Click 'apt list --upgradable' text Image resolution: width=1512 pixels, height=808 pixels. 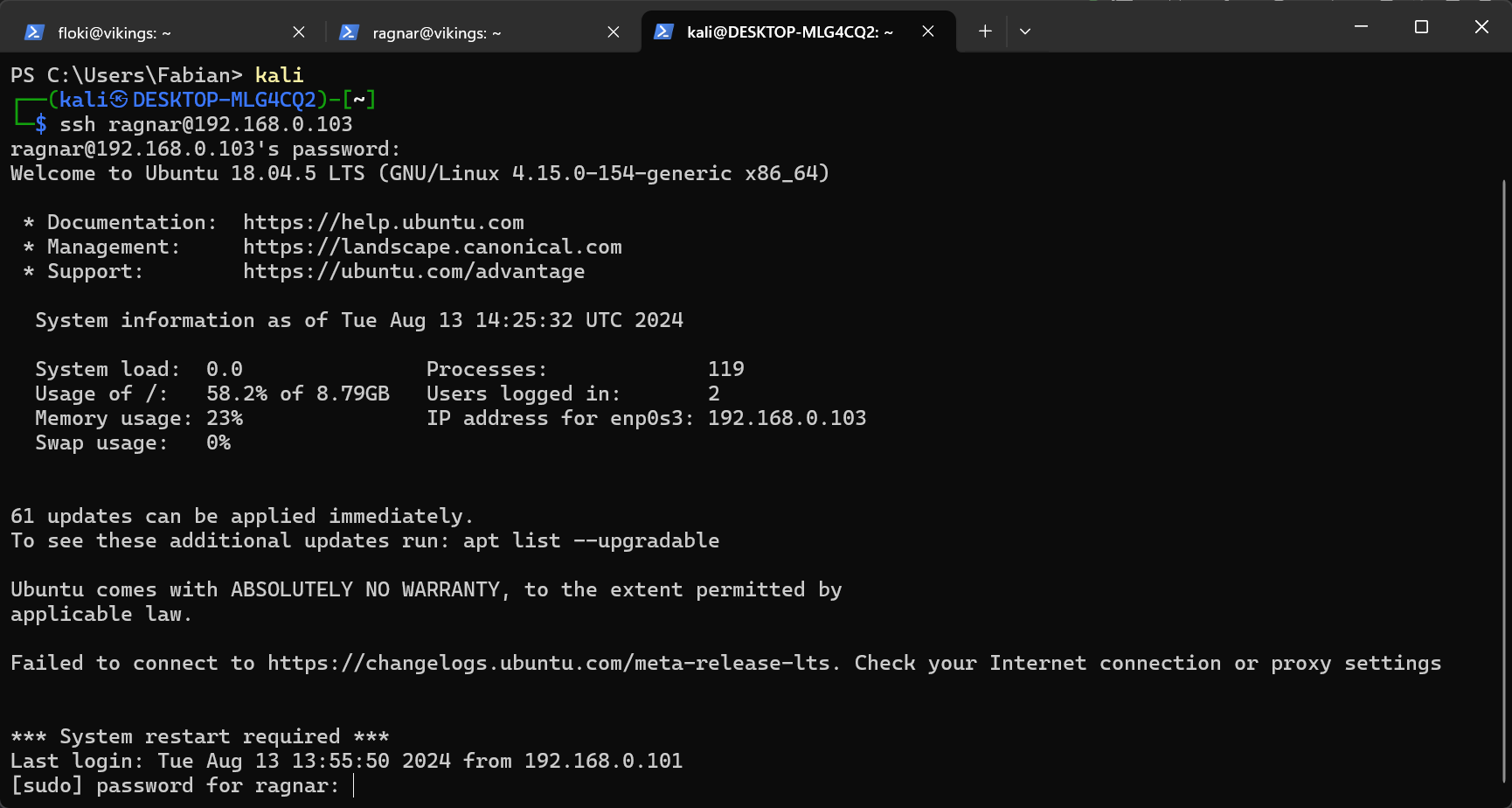click(592, 540)
